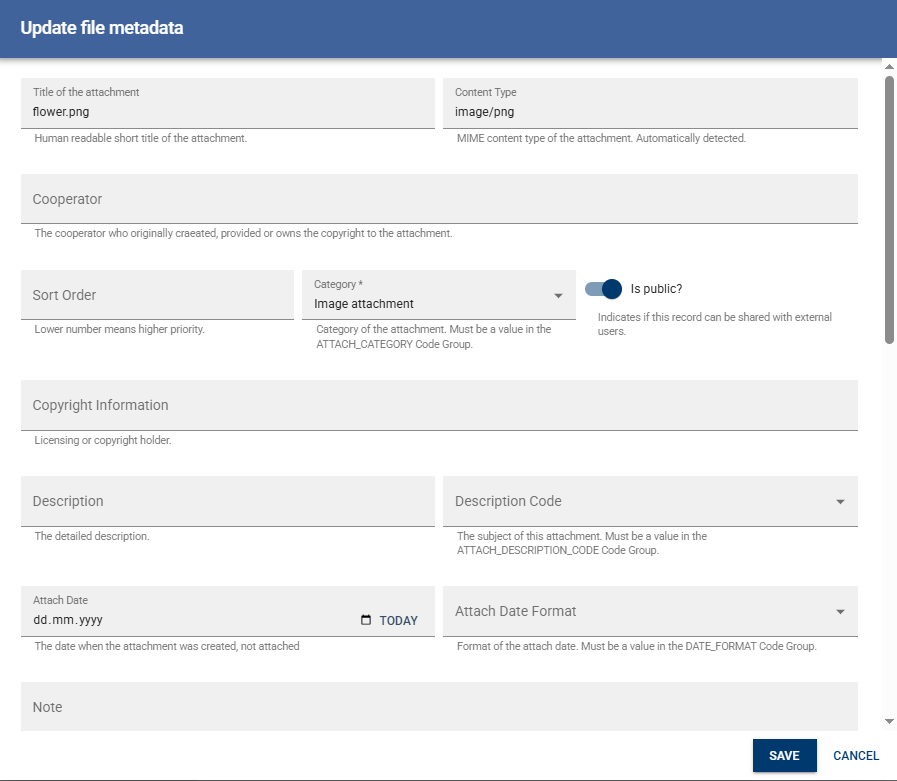The image size is (897, 781).
Task: Toggle the Is public? switch
Action: coord(604,289)
